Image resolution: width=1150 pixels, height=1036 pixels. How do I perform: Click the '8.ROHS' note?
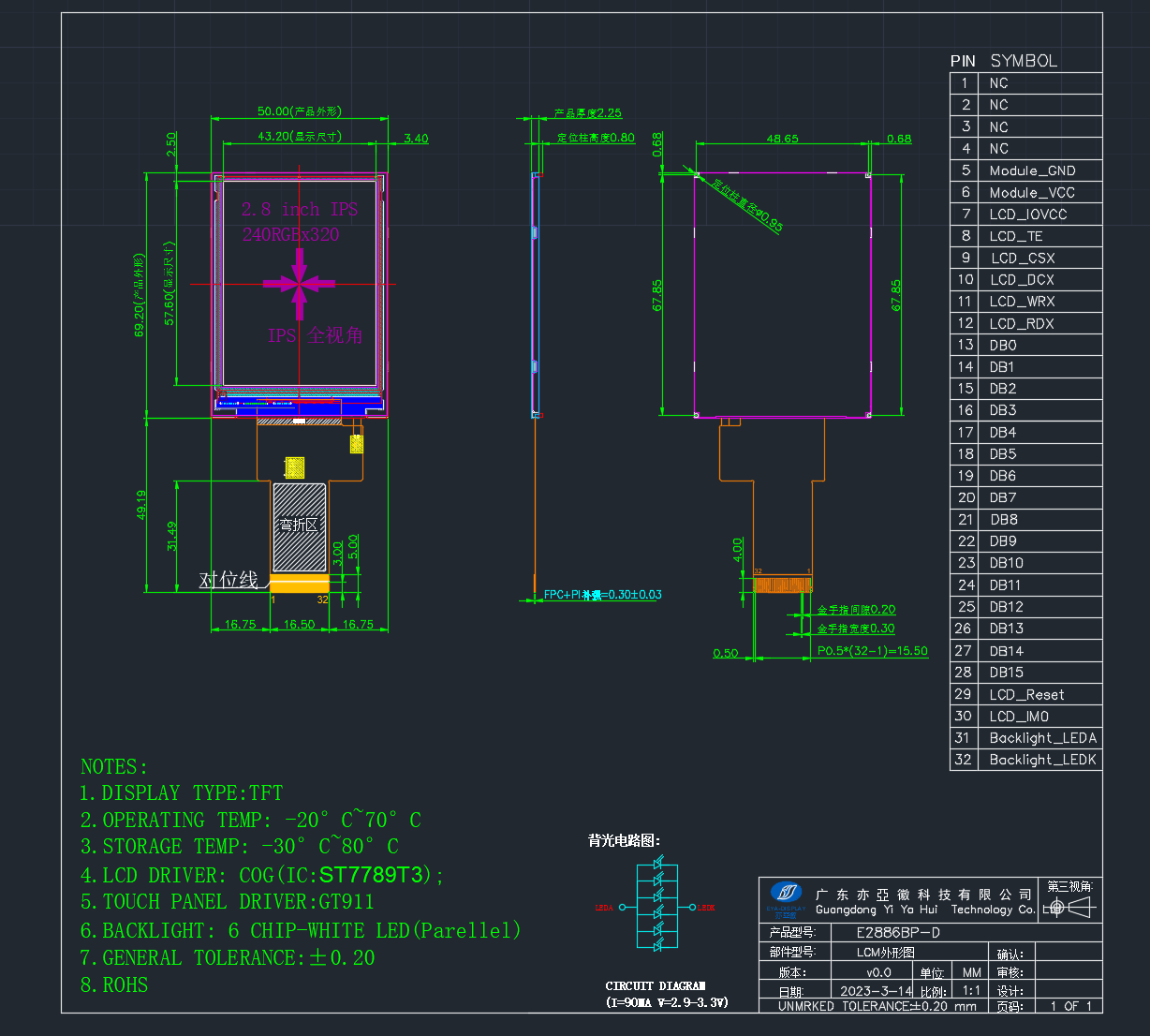tap(114, 984)
